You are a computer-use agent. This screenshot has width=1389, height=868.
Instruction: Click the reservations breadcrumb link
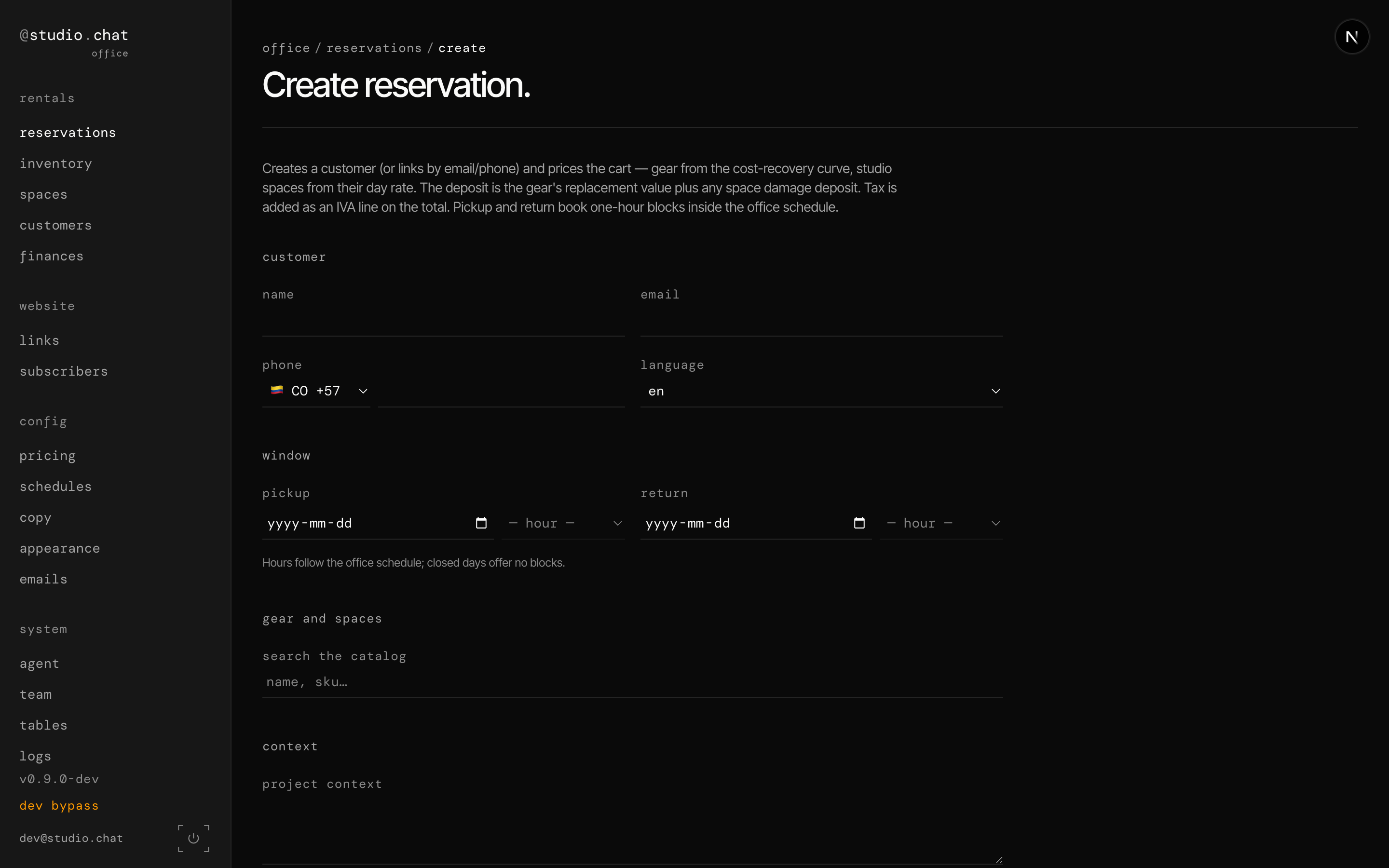tap(374, 48)
